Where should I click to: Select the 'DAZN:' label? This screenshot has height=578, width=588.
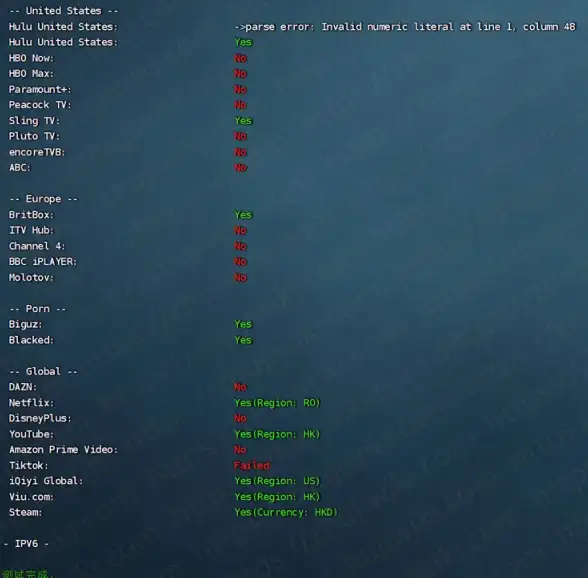coord(23,387)
